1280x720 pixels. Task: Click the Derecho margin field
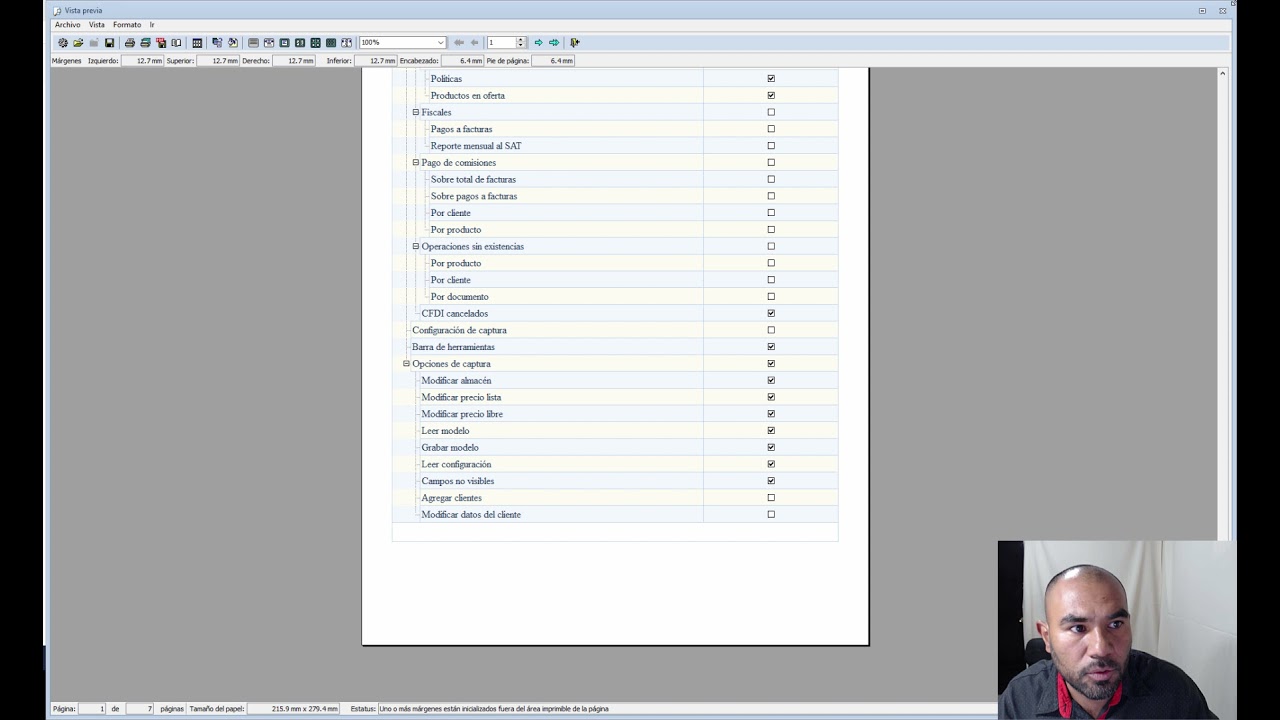pyautogui.click(x=294, y=61)
